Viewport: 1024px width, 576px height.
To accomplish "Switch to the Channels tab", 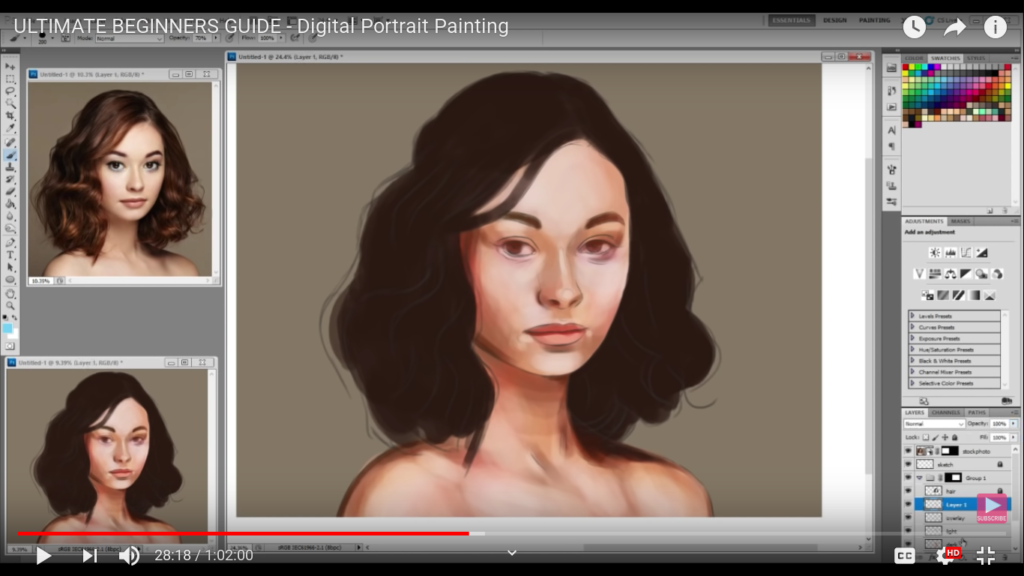I will point(946,413).
